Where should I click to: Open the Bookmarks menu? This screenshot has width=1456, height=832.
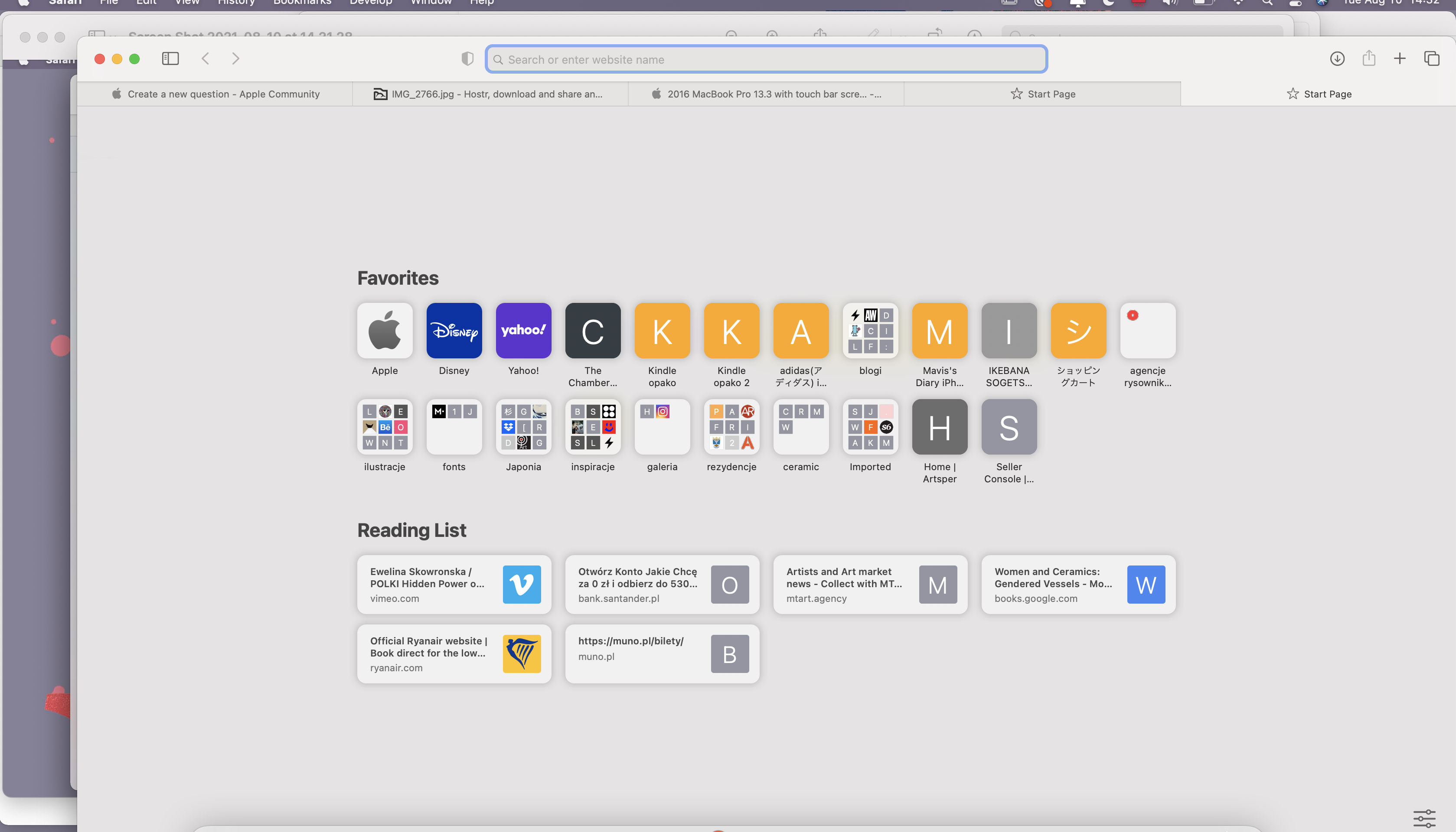tap(302, 2)
